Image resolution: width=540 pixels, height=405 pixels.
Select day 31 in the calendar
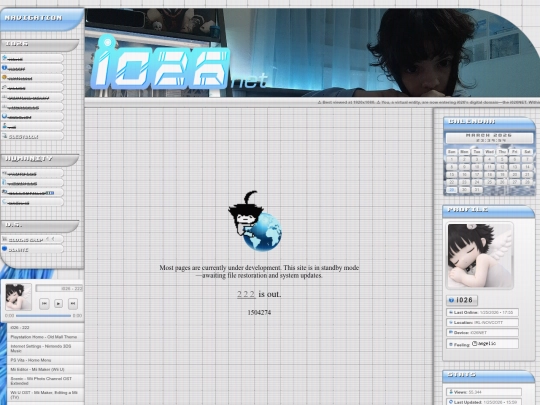pos(477,190)
